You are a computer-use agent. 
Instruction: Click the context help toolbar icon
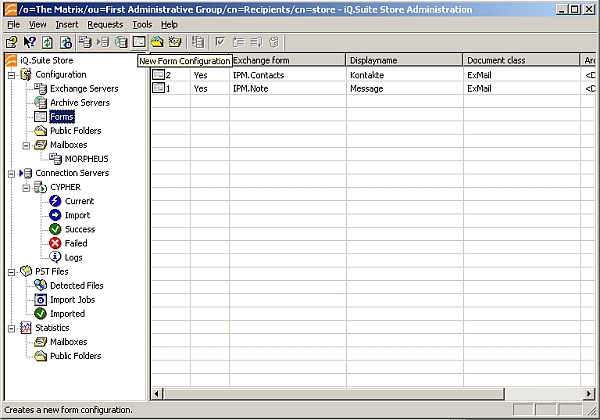[x=29, y=42]
